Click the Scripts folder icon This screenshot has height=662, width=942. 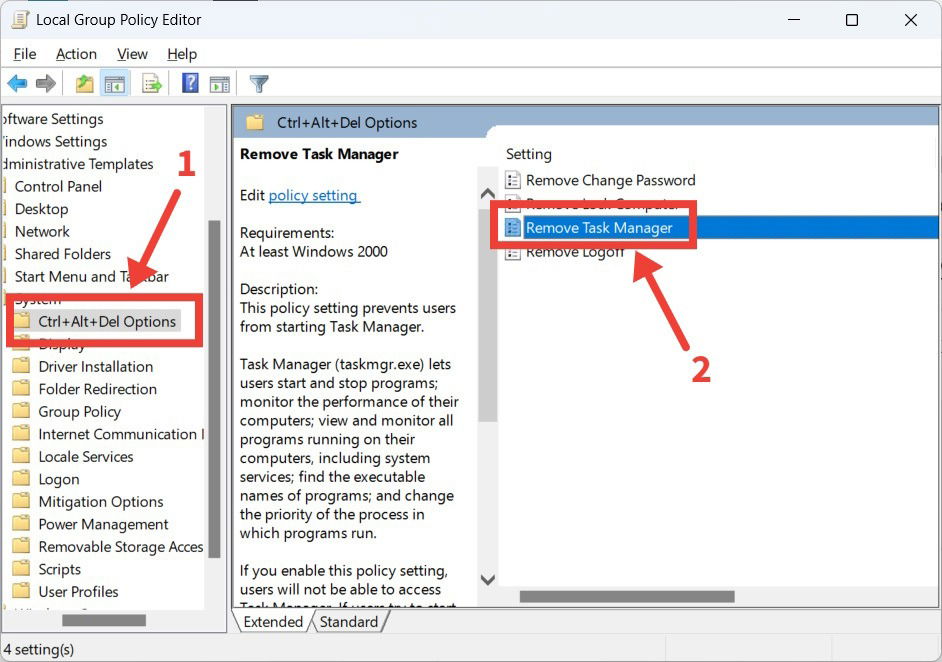22,569
